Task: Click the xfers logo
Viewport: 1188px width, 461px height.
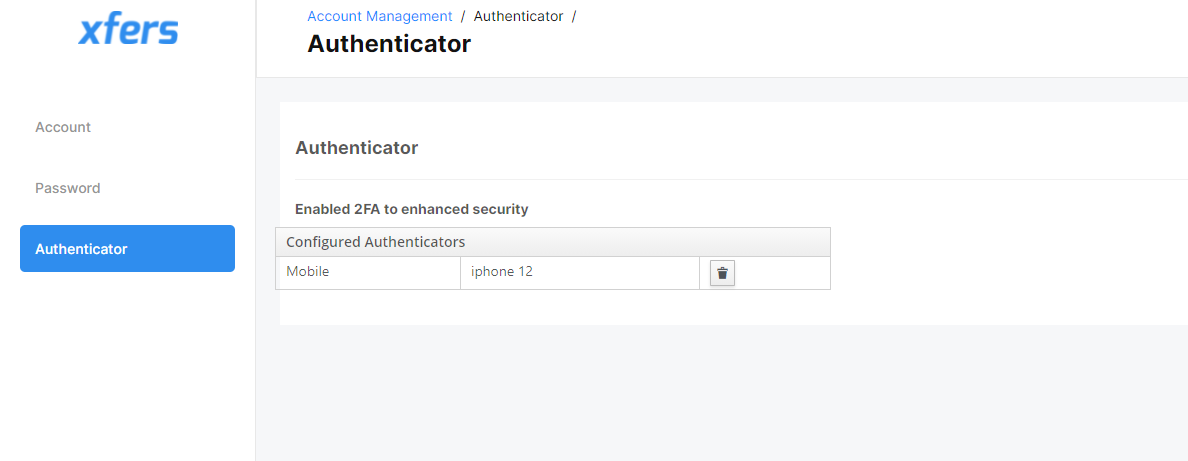Action: (128, 30)
